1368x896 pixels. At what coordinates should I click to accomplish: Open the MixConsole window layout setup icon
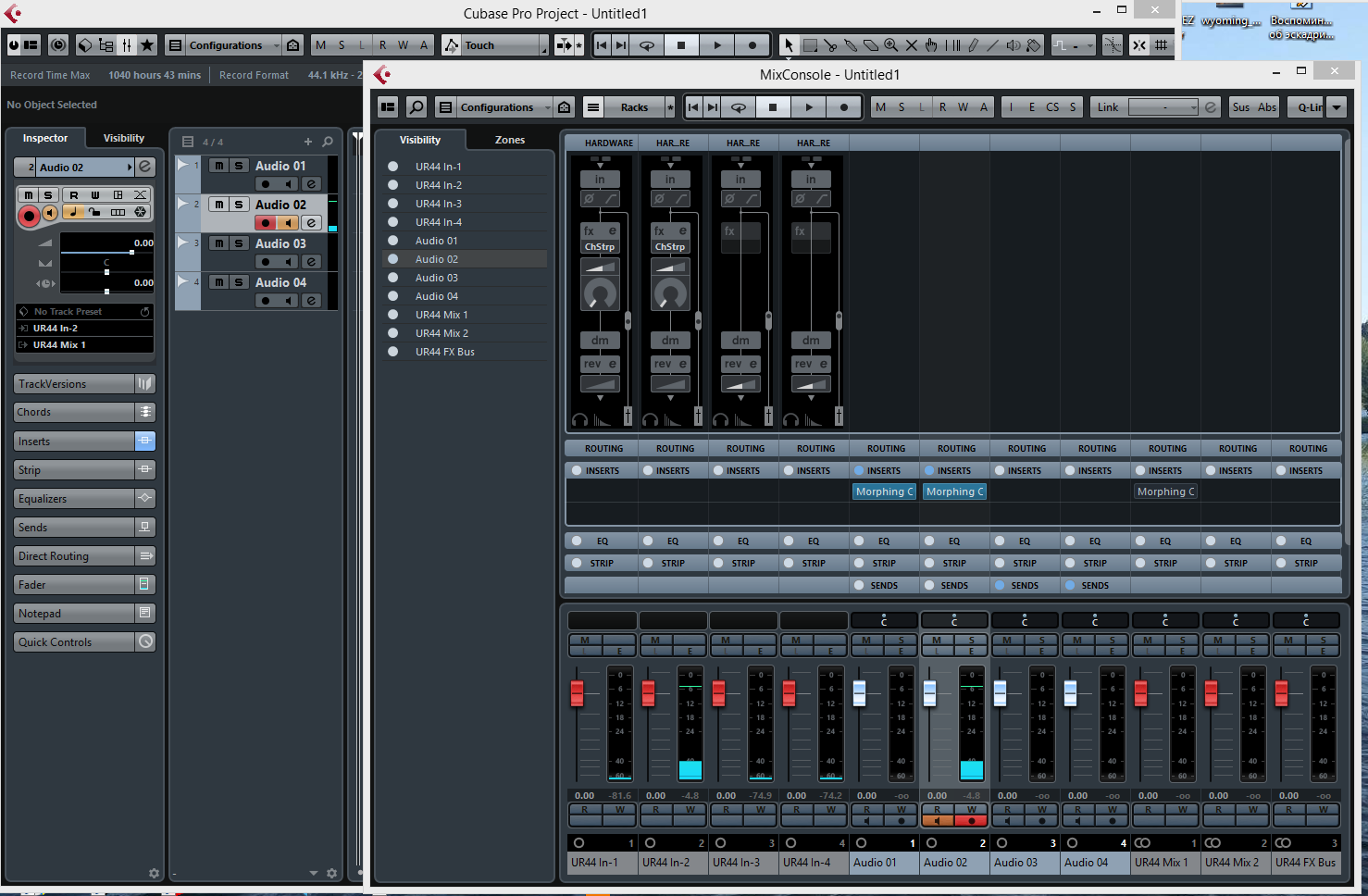[x=388, y=107]
